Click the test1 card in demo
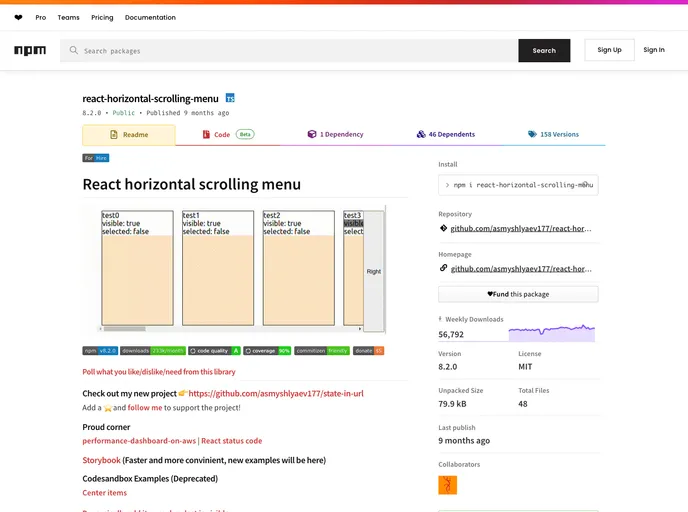 (x=218, y=268)
